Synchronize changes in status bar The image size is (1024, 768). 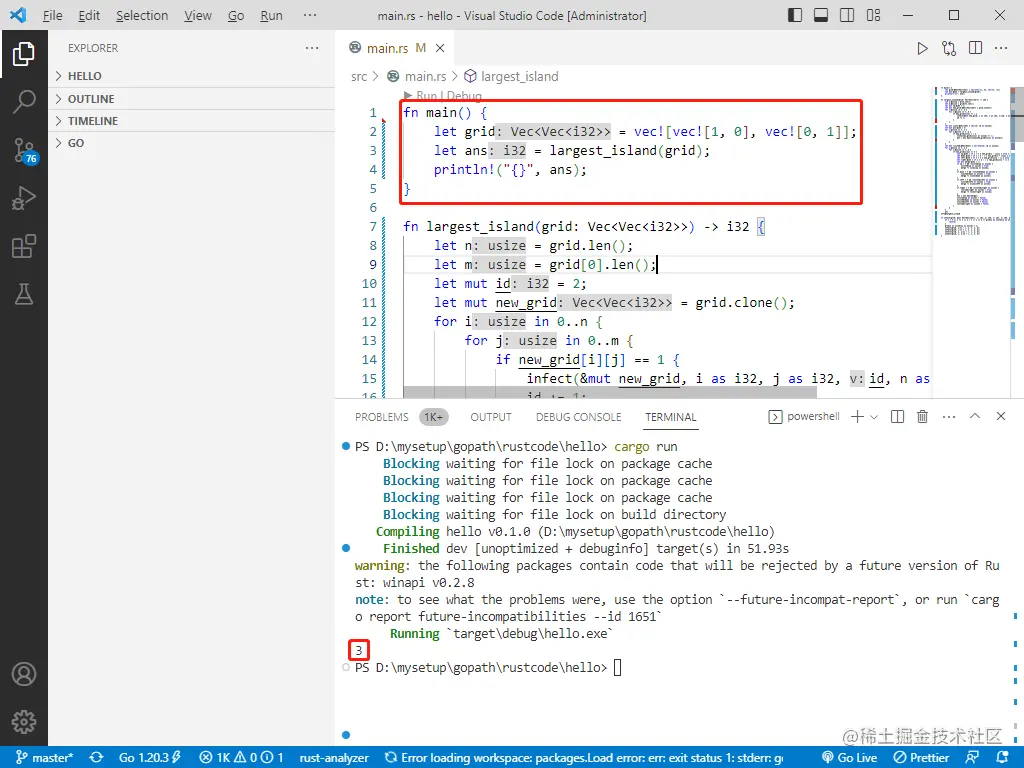pyautogui.click(x=97, y=758)
